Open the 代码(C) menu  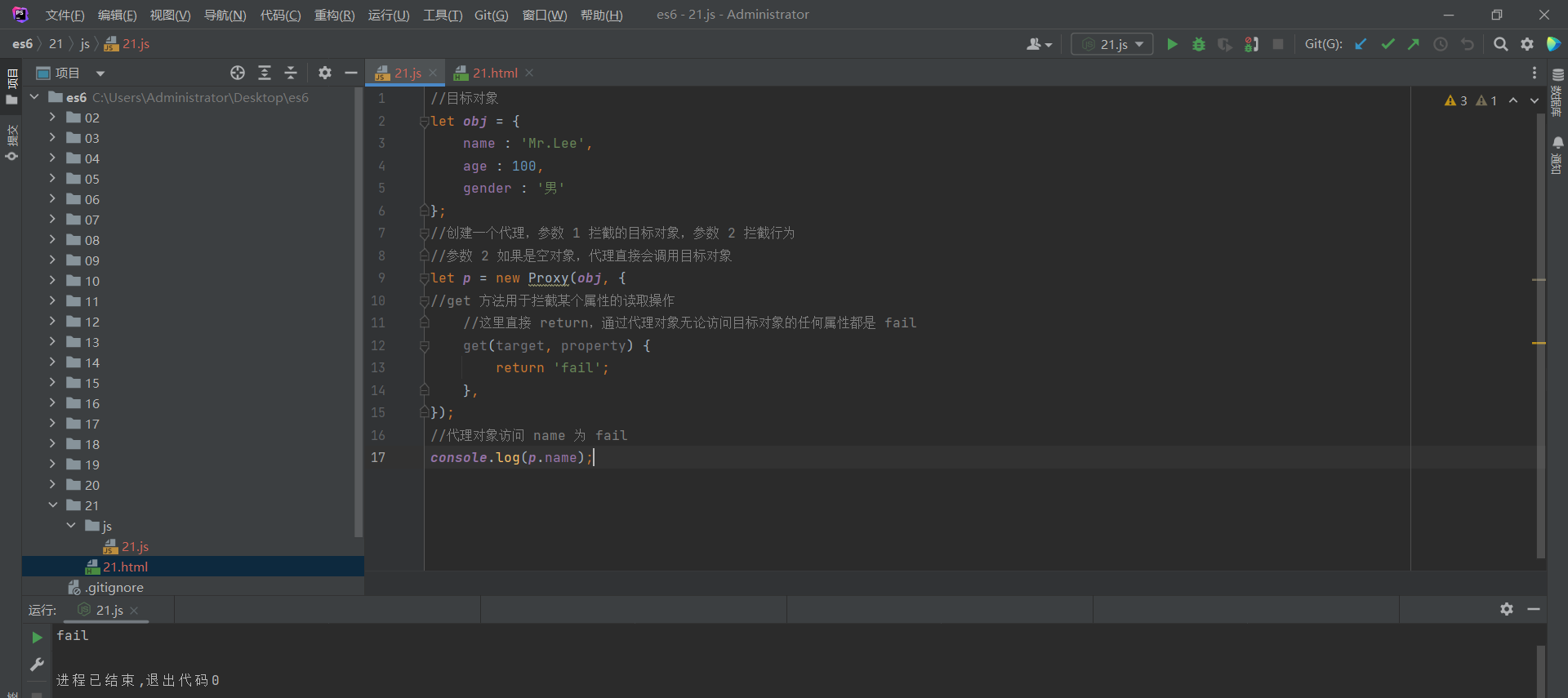[280, 15]
